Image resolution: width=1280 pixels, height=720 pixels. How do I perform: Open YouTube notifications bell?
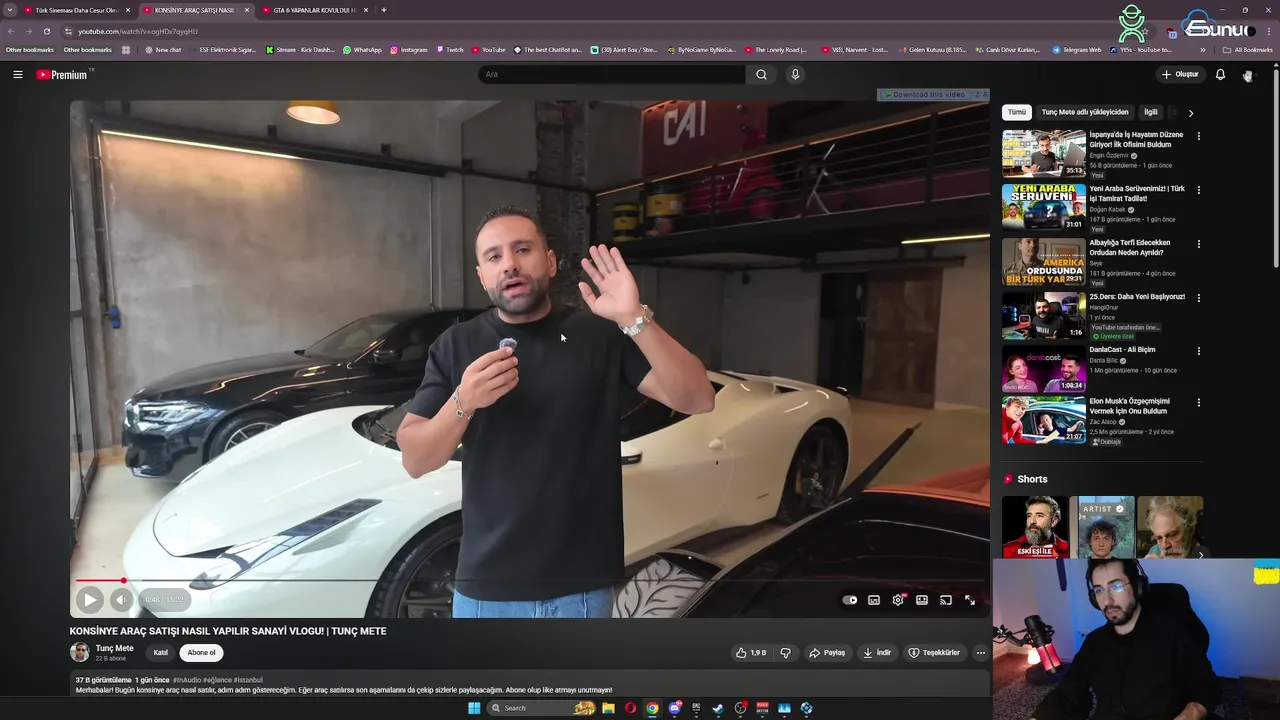[x=1220, y=74]
